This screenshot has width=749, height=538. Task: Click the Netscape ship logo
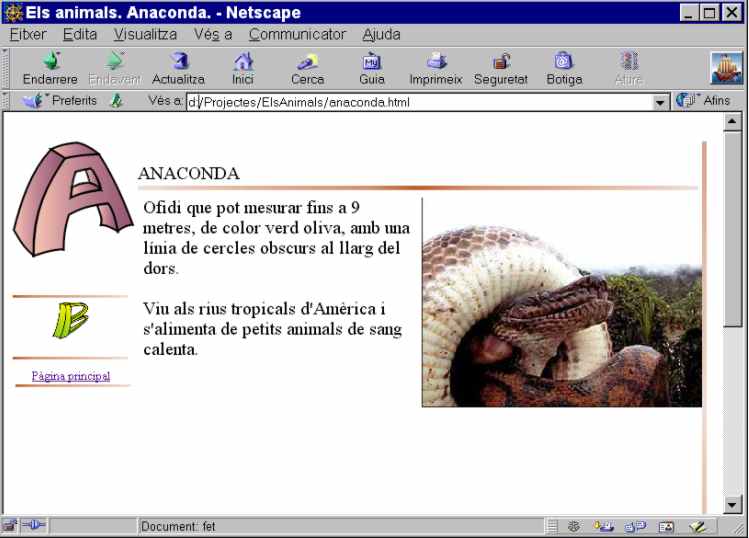click(726, 67)
